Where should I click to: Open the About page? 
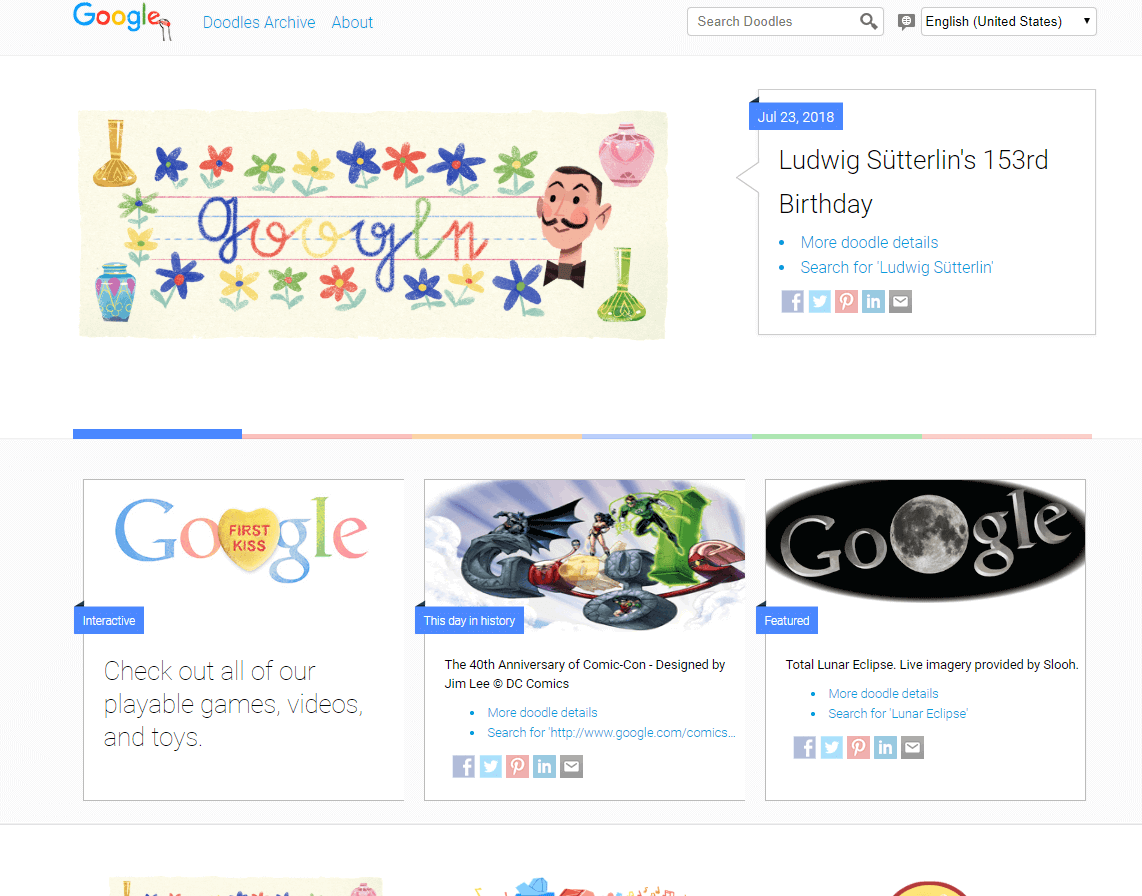(x=352, y=23)
